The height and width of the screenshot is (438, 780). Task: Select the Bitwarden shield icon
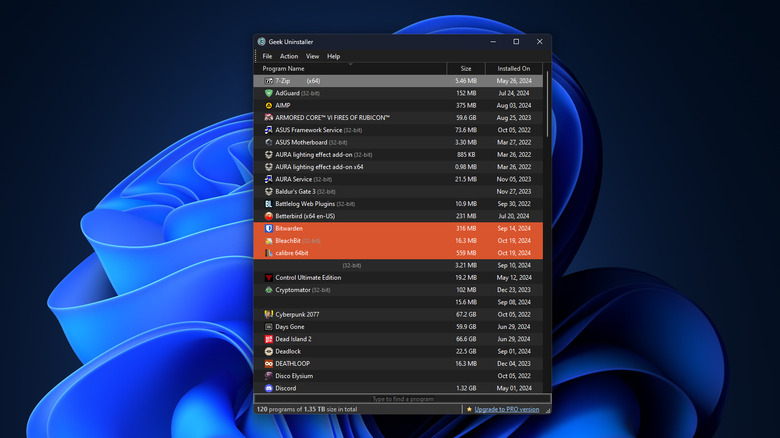[x=269, y=228]
